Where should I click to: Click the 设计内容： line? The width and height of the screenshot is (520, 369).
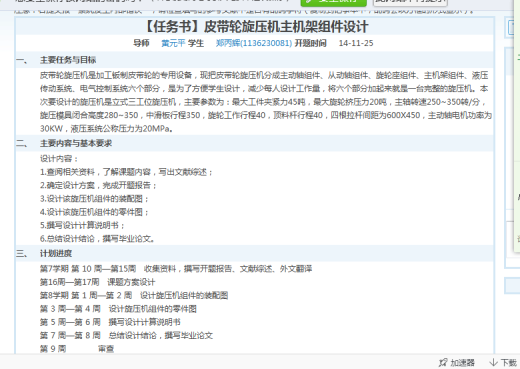[x=59, y=159]
